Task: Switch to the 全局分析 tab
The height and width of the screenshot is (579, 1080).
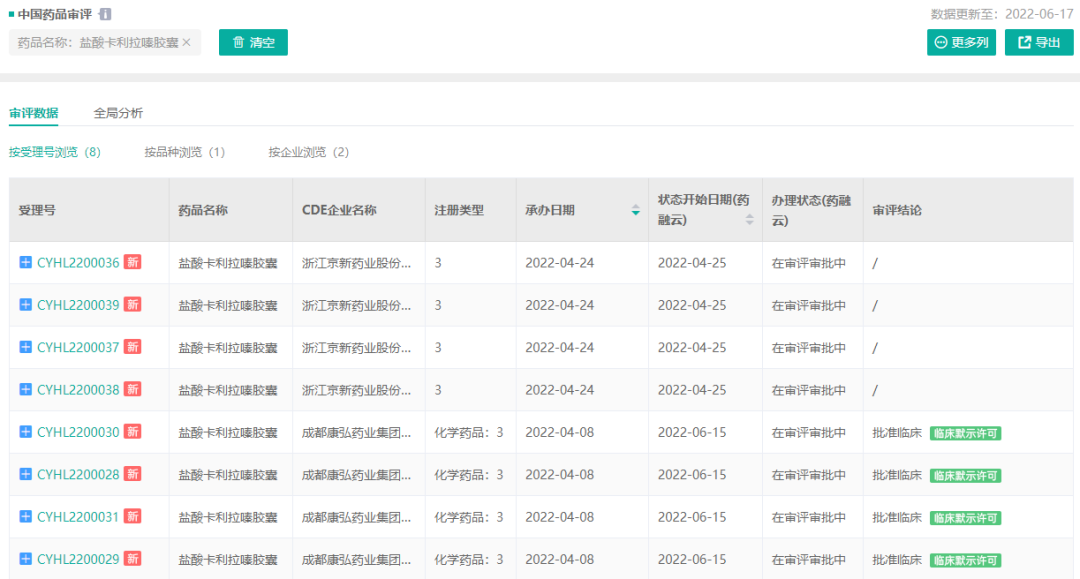Action: click(x=118, y=113)
